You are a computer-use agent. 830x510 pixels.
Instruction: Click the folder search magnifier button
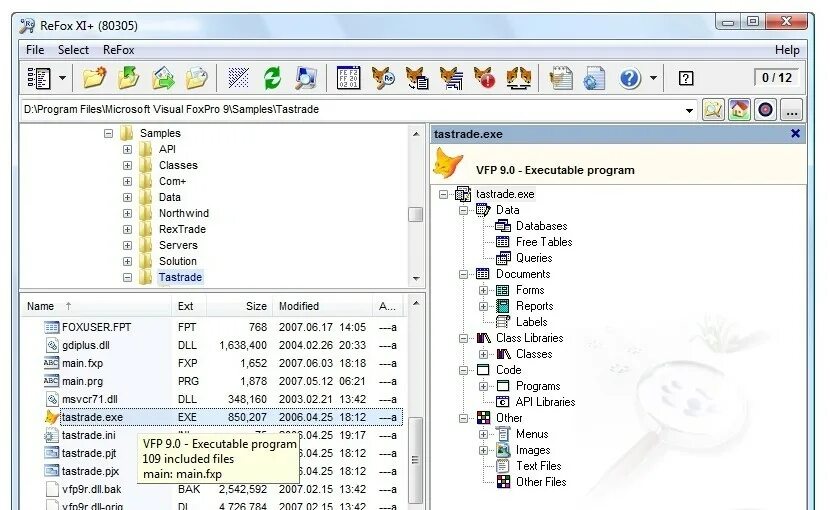click(x=714, y=110)
